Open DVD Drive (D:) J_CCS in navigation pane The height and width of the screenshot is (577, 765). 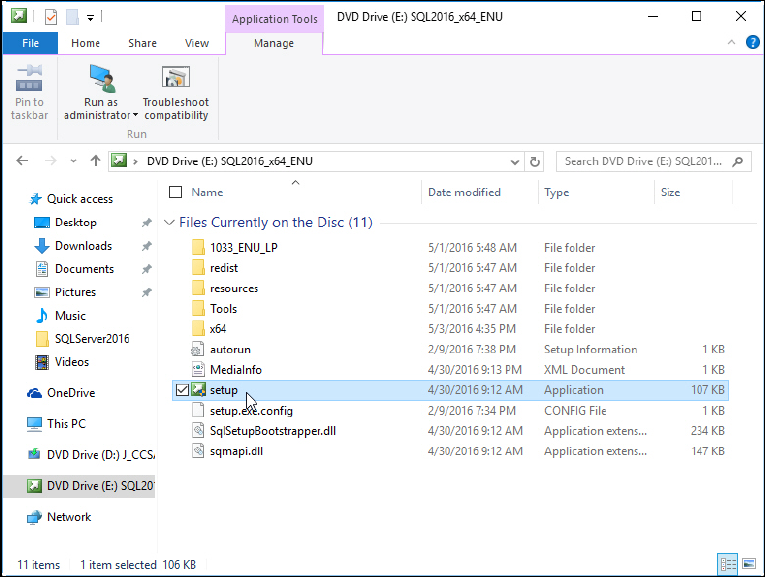click(x=101, y=455)
